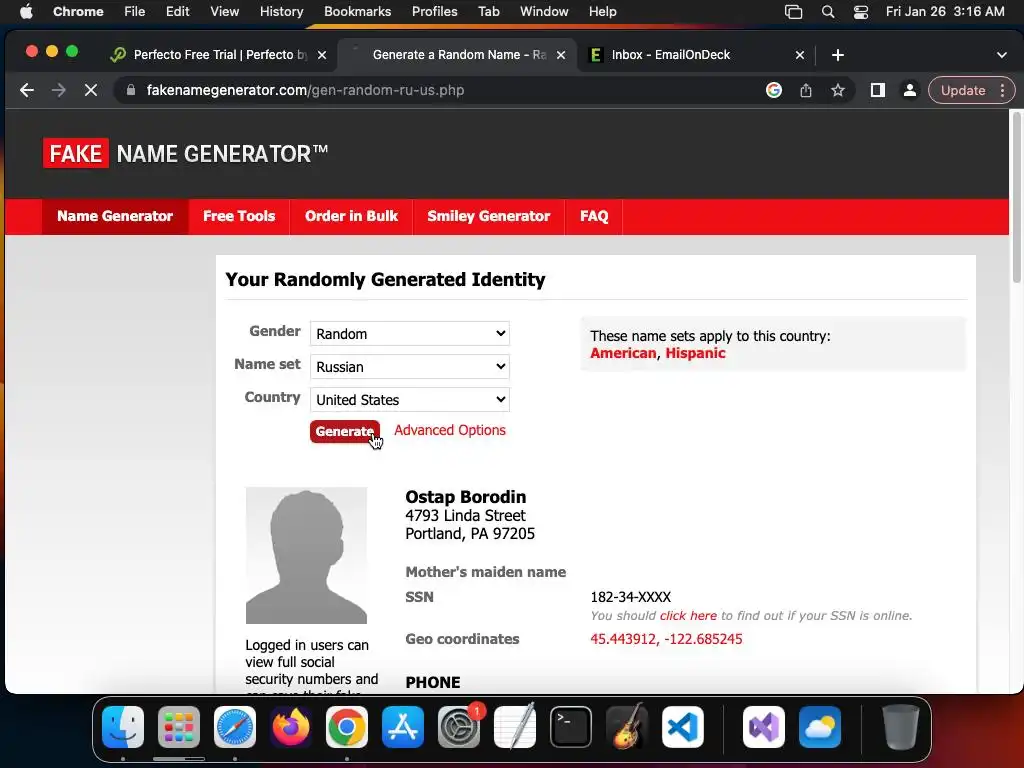
Task: Open Firefox from the Dock
Action: pyautogui.click(x=291, y=727)
